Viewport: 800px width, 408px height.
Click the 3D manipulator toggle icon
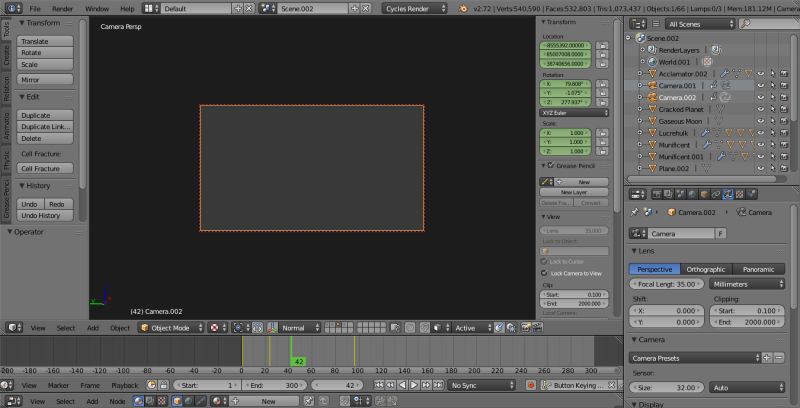[x=273, y=327]
